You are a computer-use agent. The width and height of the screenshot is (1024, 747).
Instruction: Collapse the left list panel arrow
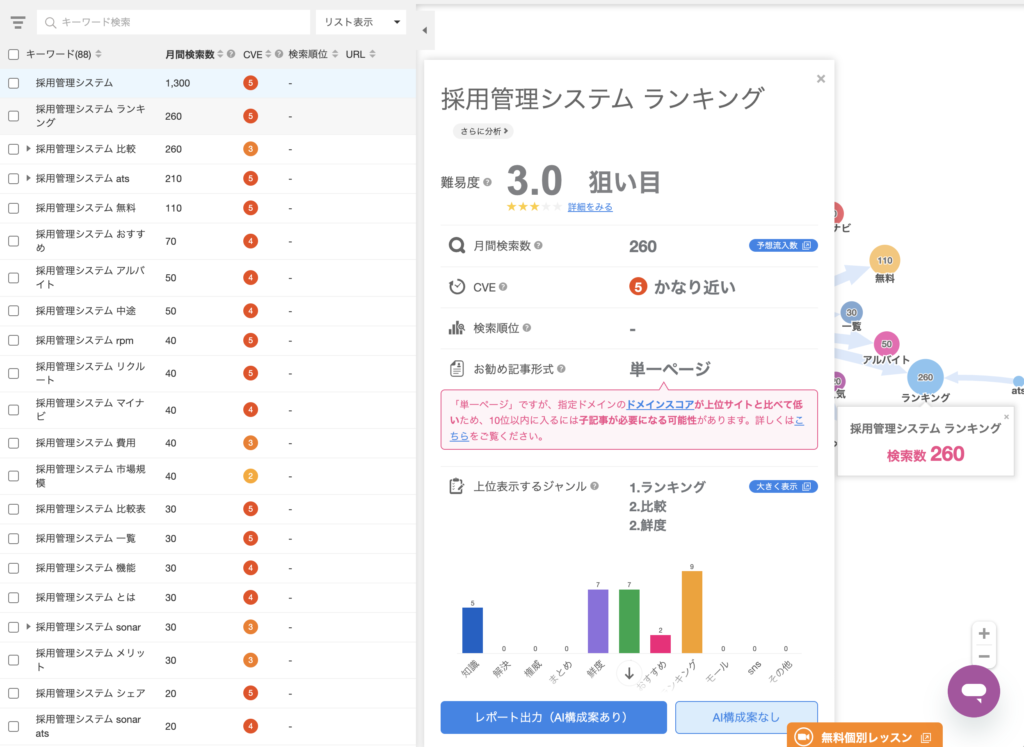(424, 30)
